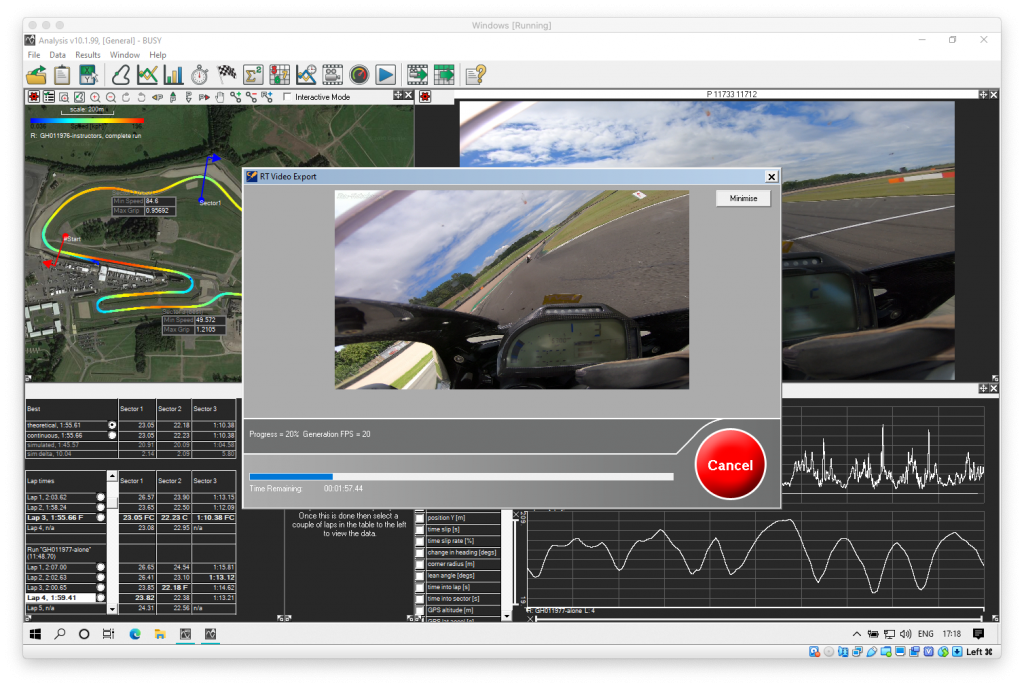Open the bar chart histogram tool
Image resolution: width=1024 pixels, height=687 pixels.
point(173,75)
